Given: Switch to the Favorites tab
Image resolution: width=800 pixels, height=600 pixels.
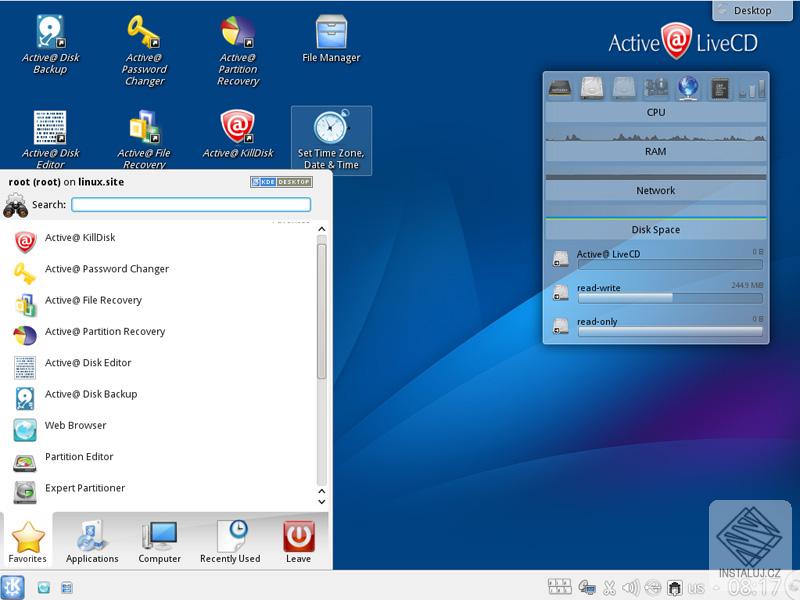Looking at the screenshot, I should (28, 542).
